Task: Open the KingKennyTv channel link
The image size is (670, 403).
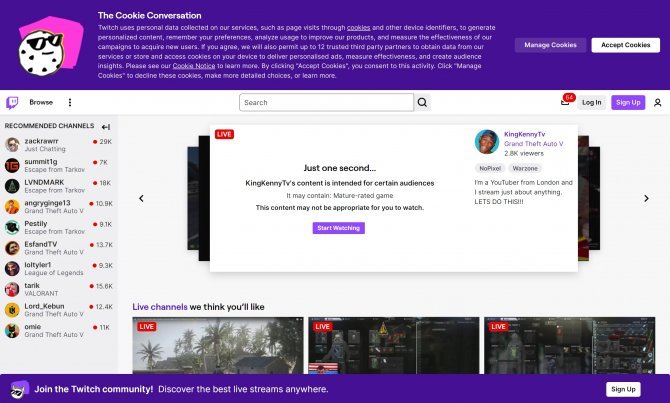Action: (524, 134)
